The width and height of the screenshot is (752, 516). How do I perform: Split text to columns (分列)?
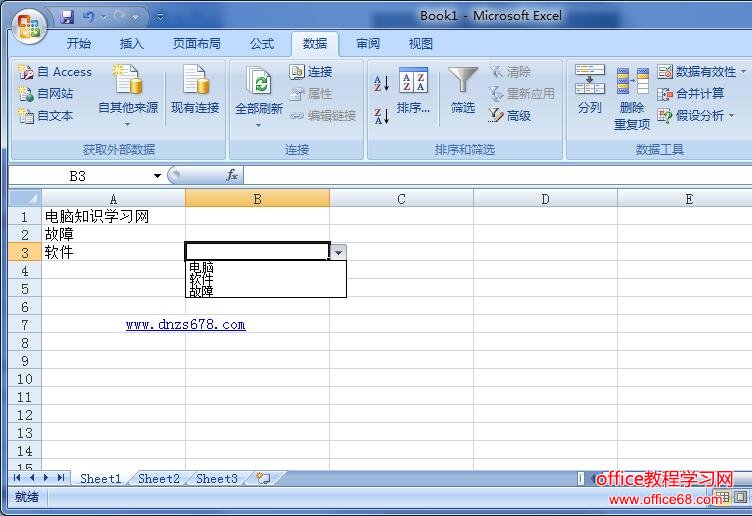pyautogui.click(x=589, y=89)
